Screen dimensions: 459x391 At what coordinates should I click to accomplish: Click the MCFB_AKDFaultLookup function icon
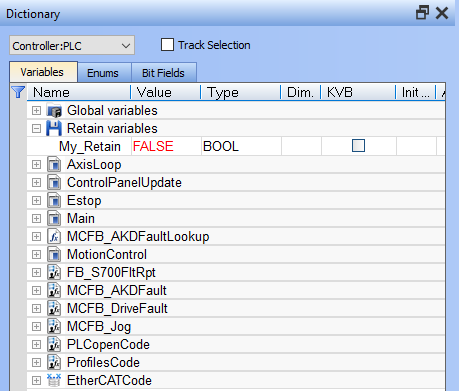tap(54, 237)
